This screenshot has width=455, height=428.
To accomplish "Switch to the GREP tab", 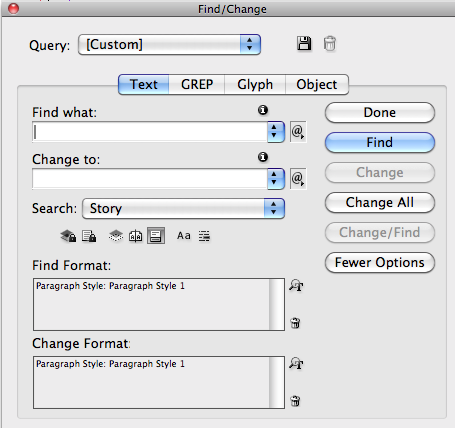I will [197, 84].
